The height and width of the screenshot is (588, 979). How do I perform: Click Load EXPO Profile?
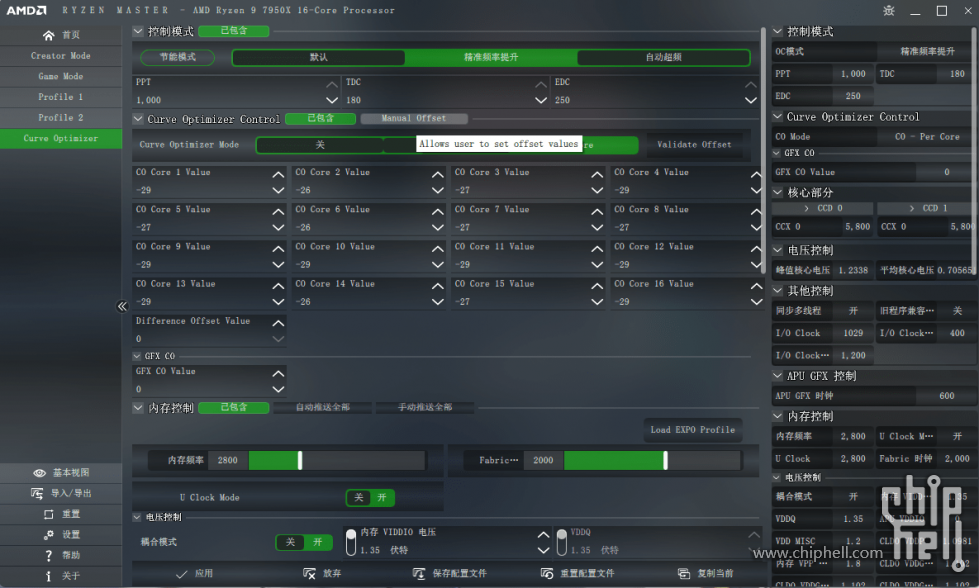coord(692,429)
